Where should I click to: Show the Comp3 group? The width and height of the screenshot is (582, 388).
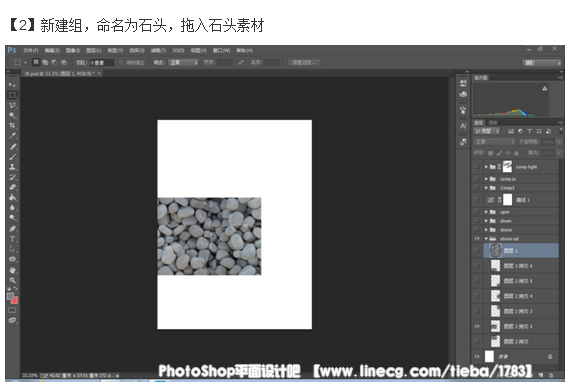pos(477,188)
